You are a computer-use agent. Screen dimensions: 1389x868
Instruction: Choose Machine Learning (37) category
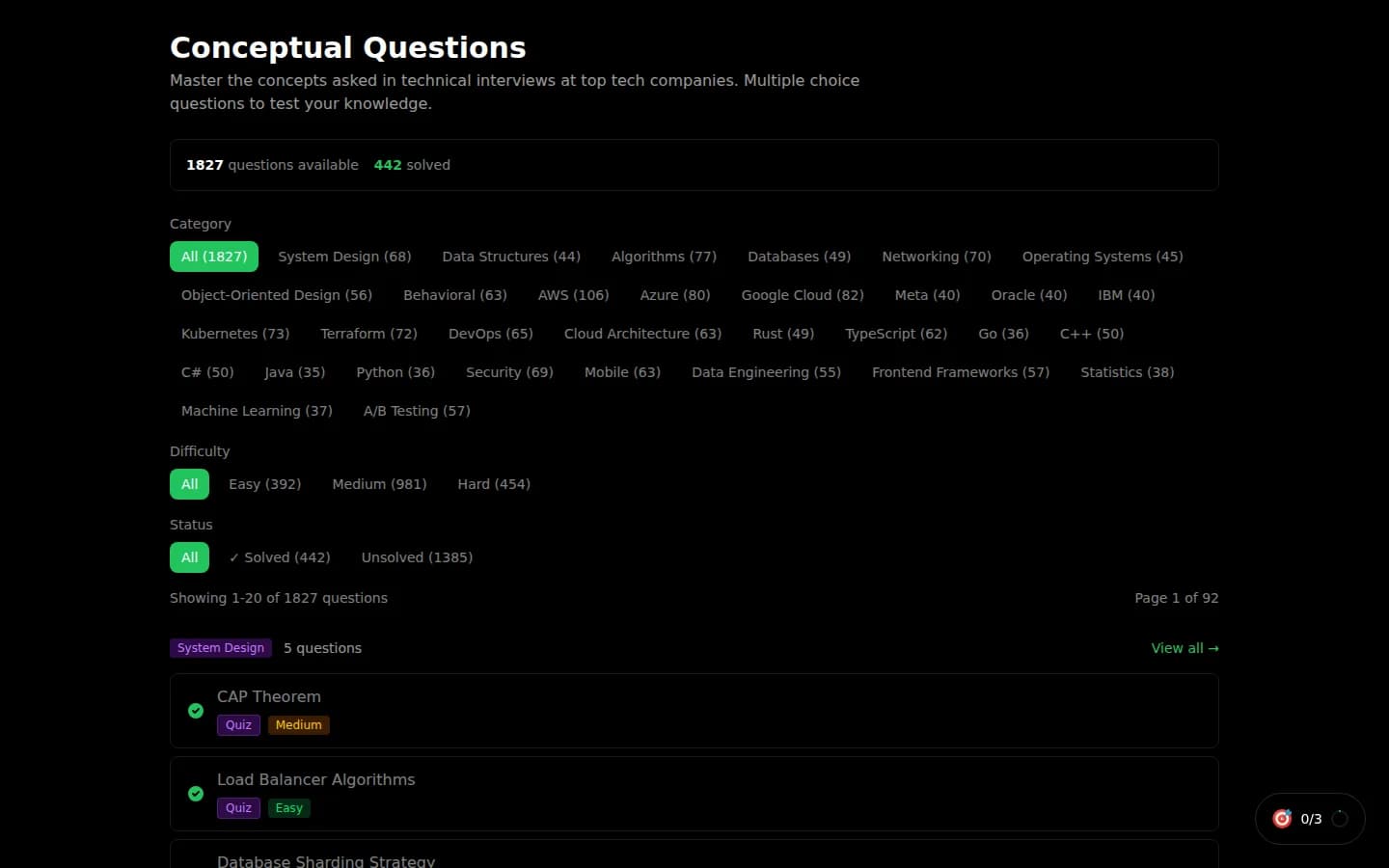coord(257,411)
